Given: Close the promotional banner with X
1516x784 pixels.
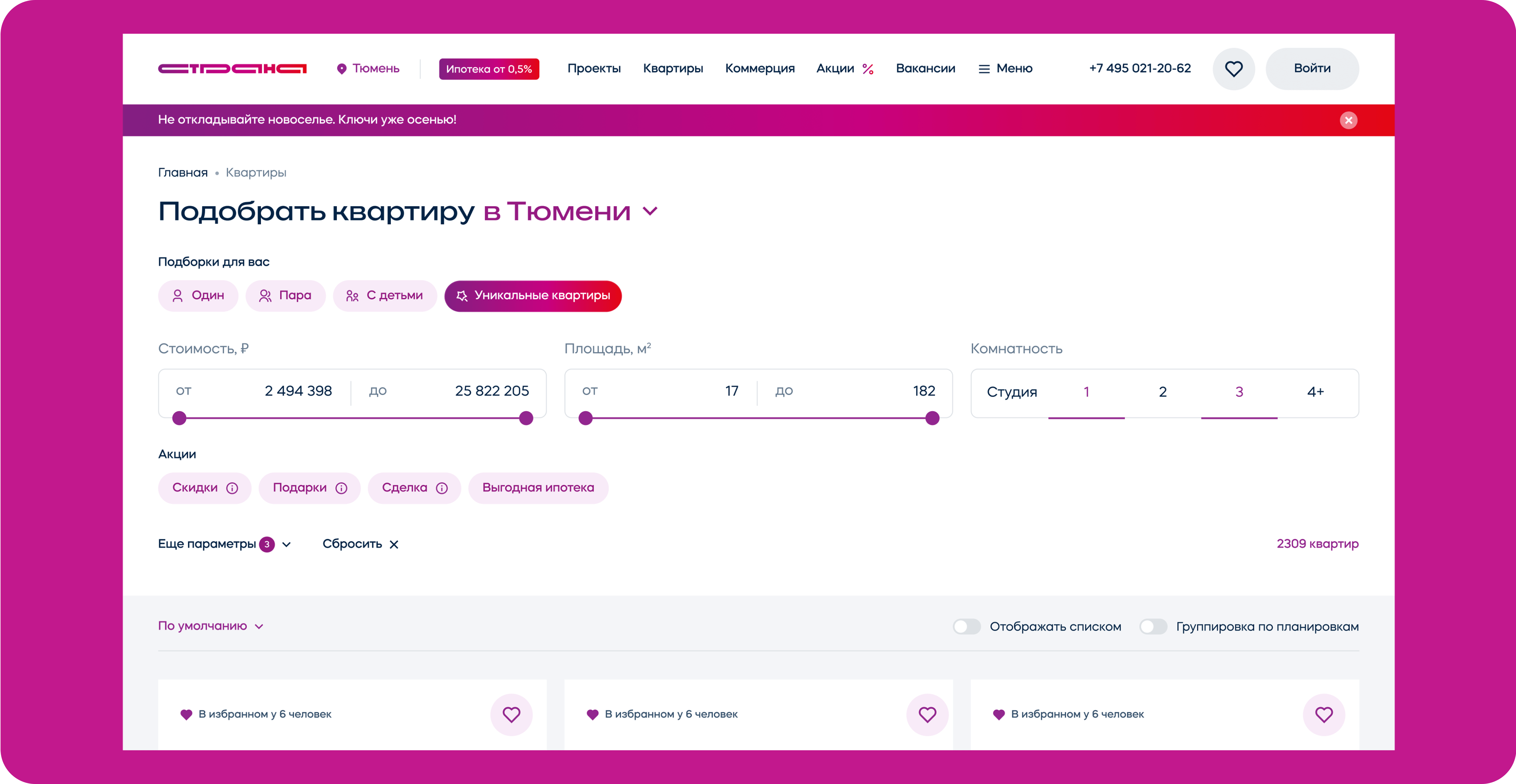Looking at the screenshot, I should 1348,120.
